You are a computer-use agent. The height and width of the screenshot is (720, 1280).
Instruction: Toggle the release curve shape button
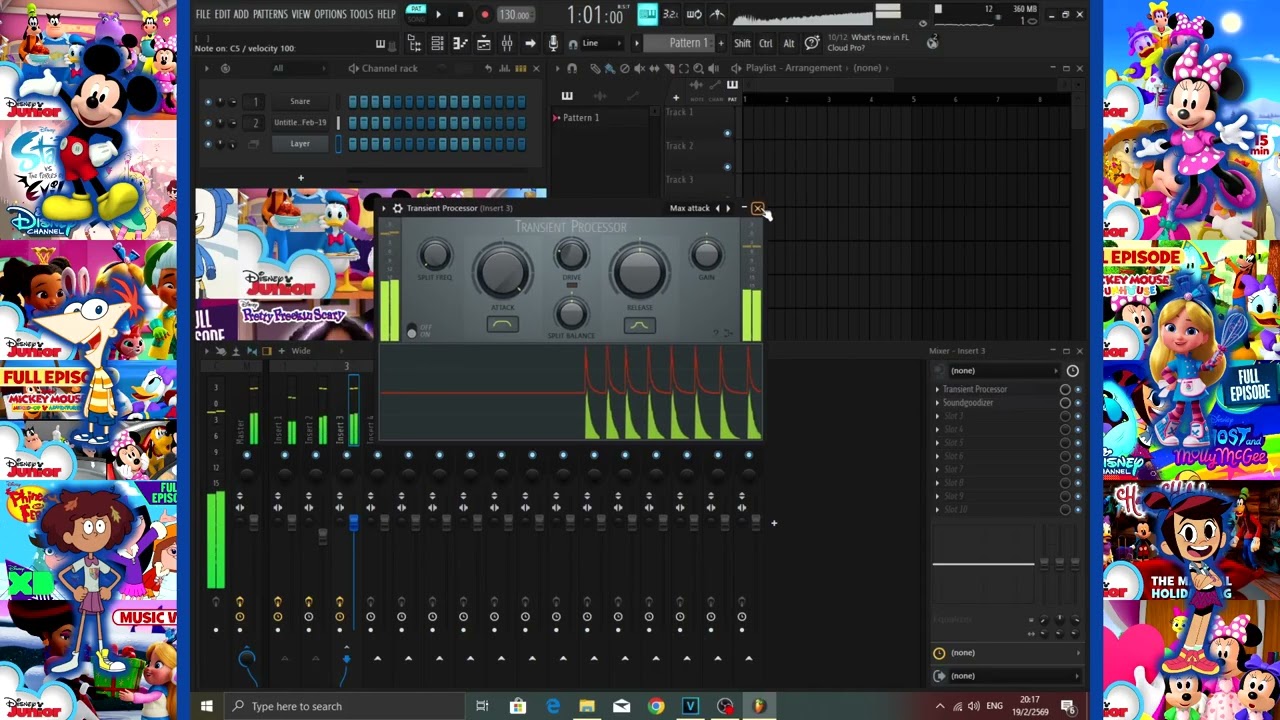(640, 325)
